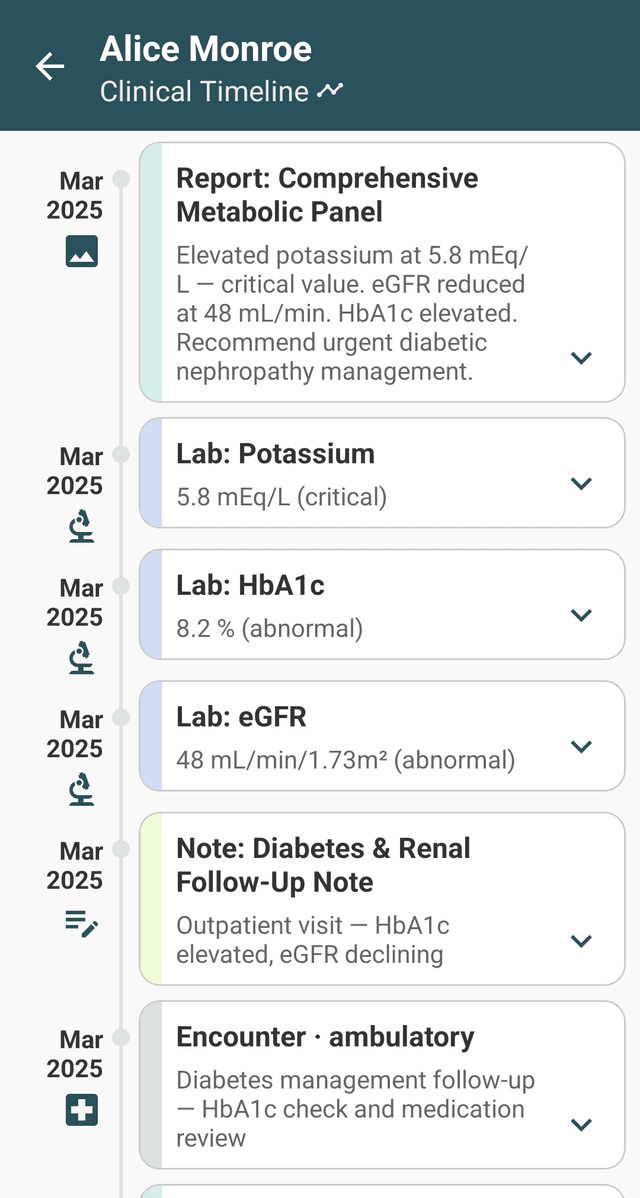This screenshot has height=1198, width=640.
Task: Click the microscope icon beside Lab: Potassium
Action: pyautogui.click(x=81, y=527)
